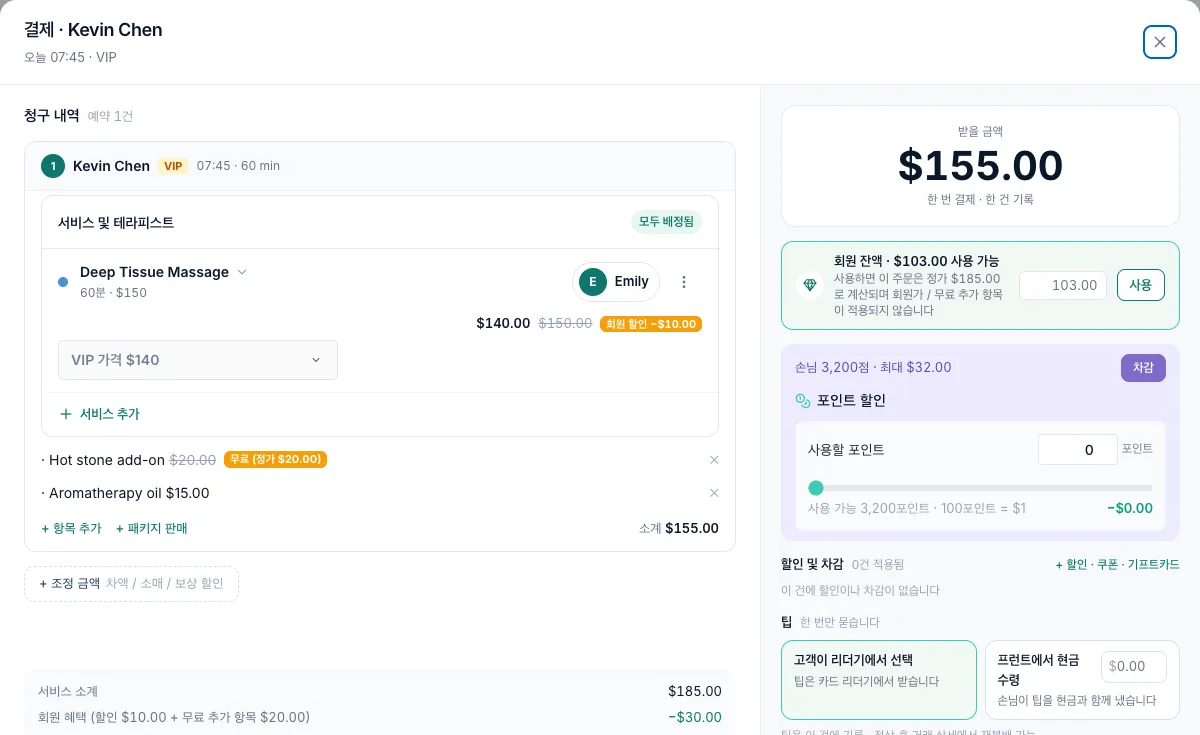Click the numbered badge 1 by Kevin Chen
Image resolution: width=1200 pixels, height=735 pixels.
[53, 166]
